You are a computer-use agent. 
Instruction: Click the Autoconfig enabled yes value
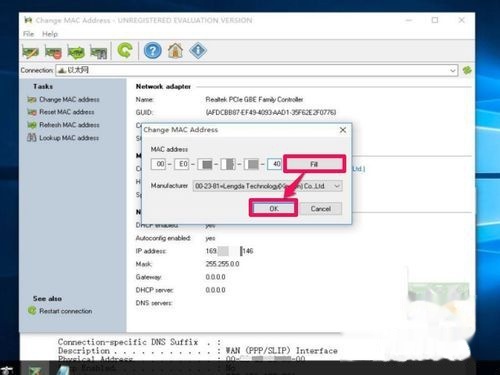(210, 238)
